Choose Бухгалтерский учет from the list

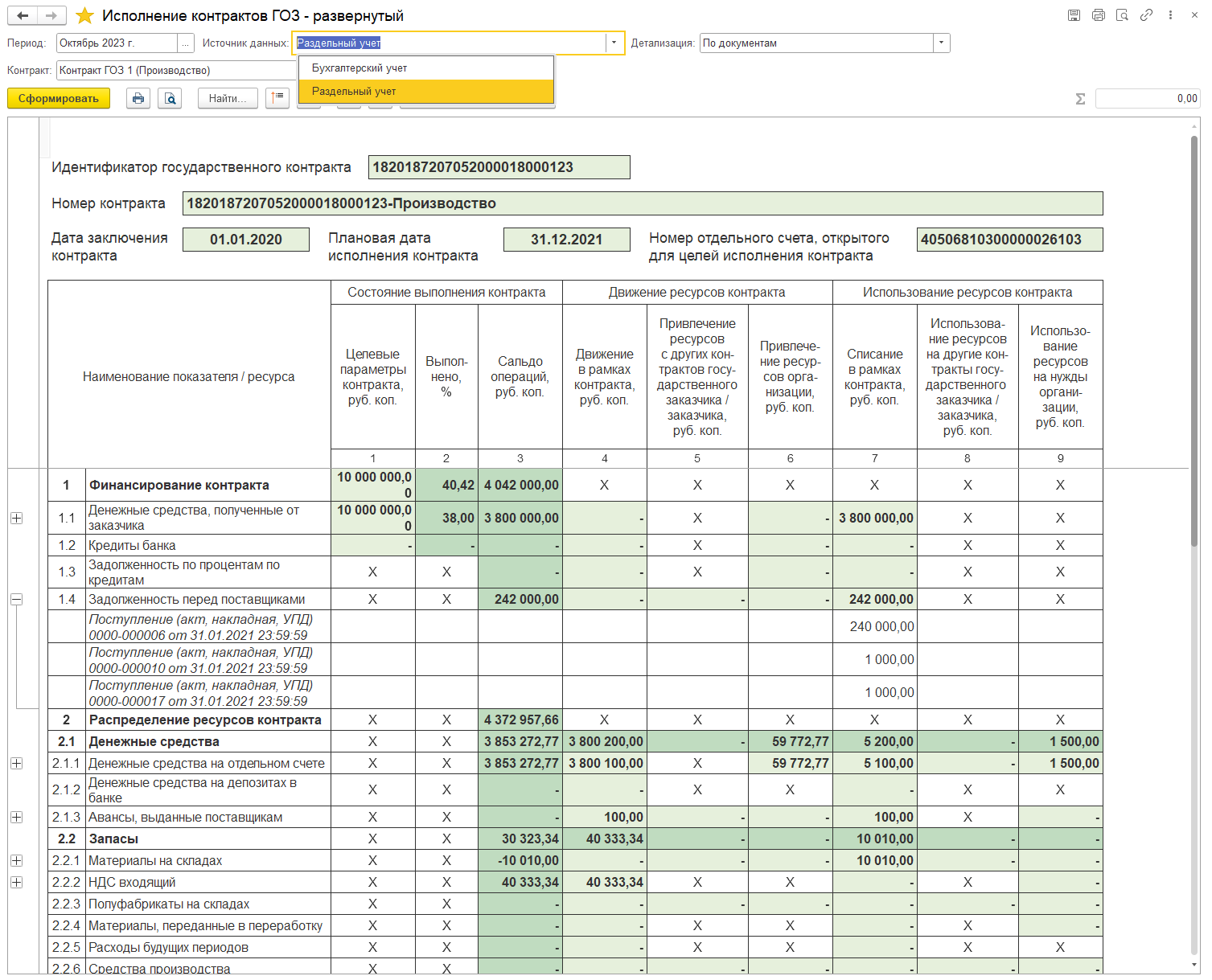click(359, 68)
